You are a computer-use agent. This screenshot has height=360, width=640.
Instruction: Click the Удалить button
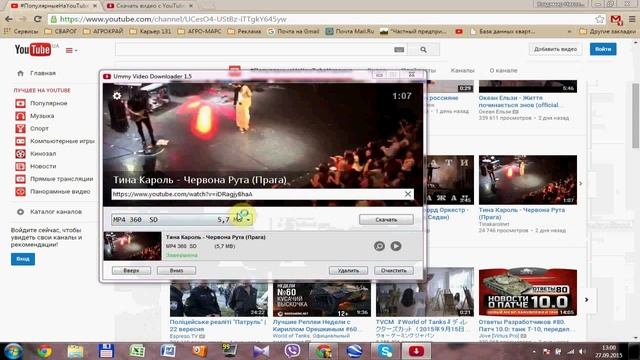[x=348, y=270]
